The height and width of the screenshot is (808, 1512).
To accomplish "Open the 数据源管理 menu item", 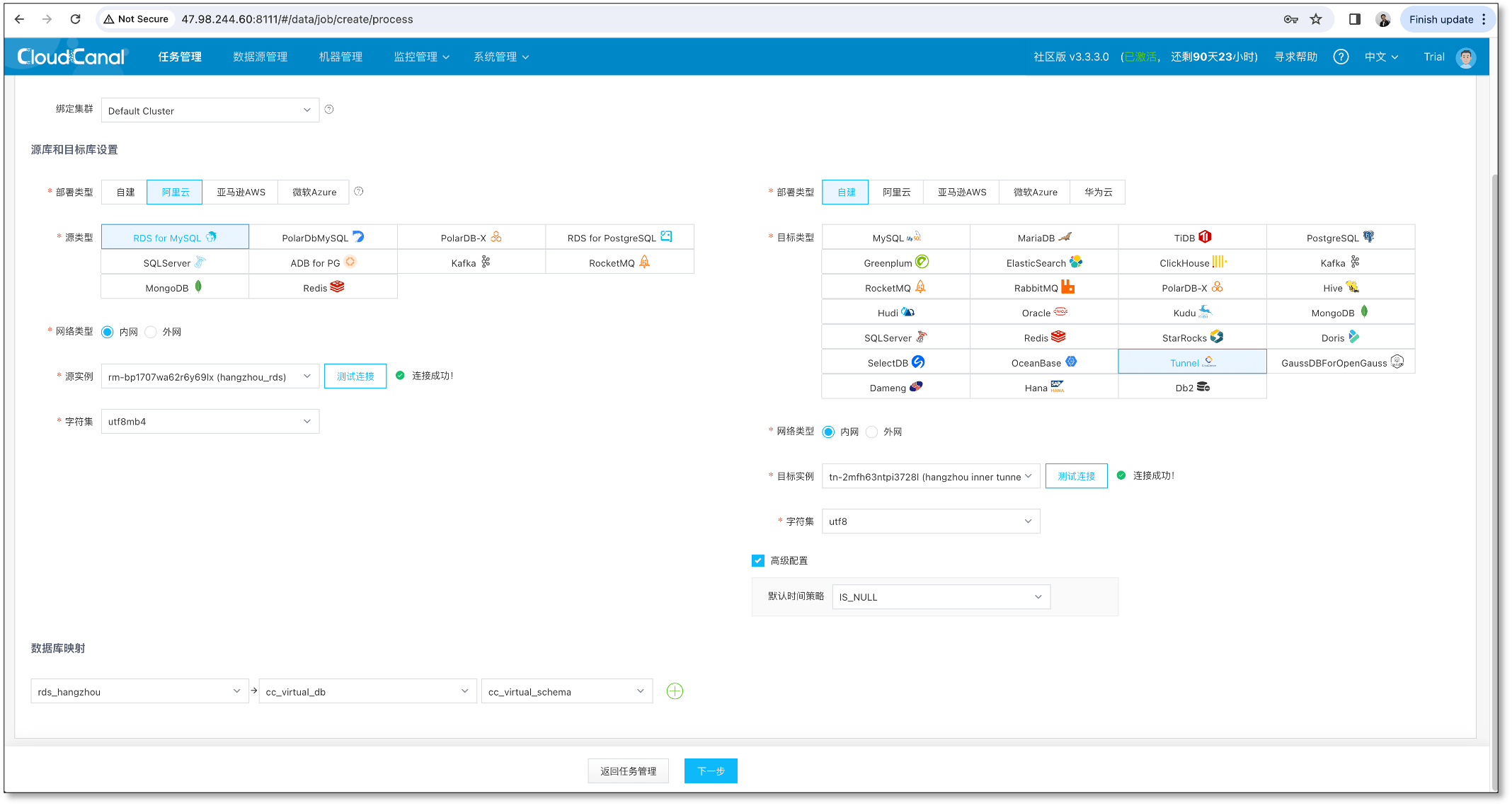I will pos(260,57).
